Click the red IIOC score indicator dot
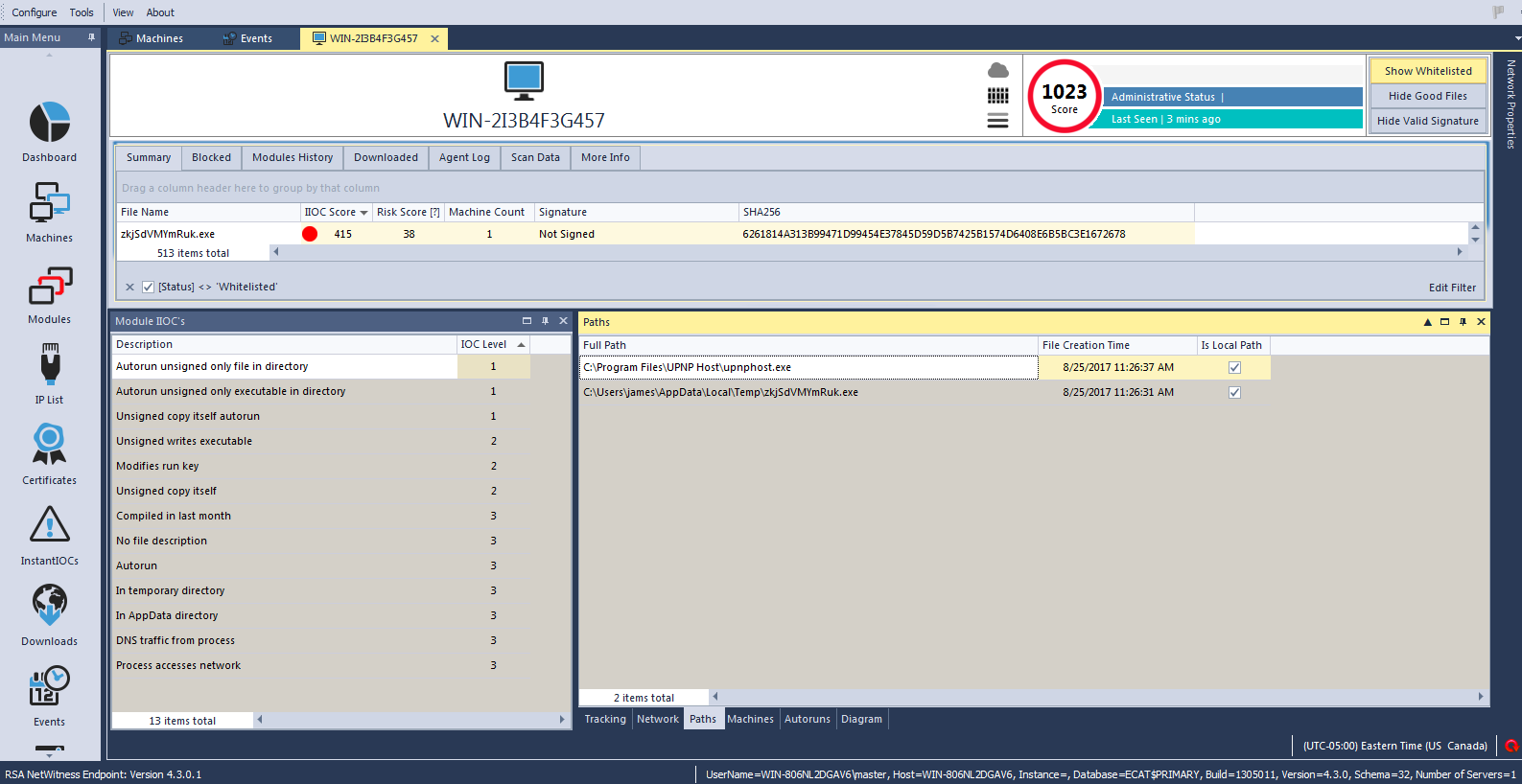Image resolution: width=1522 pixels, height=784 pixels. click(310, 234)
